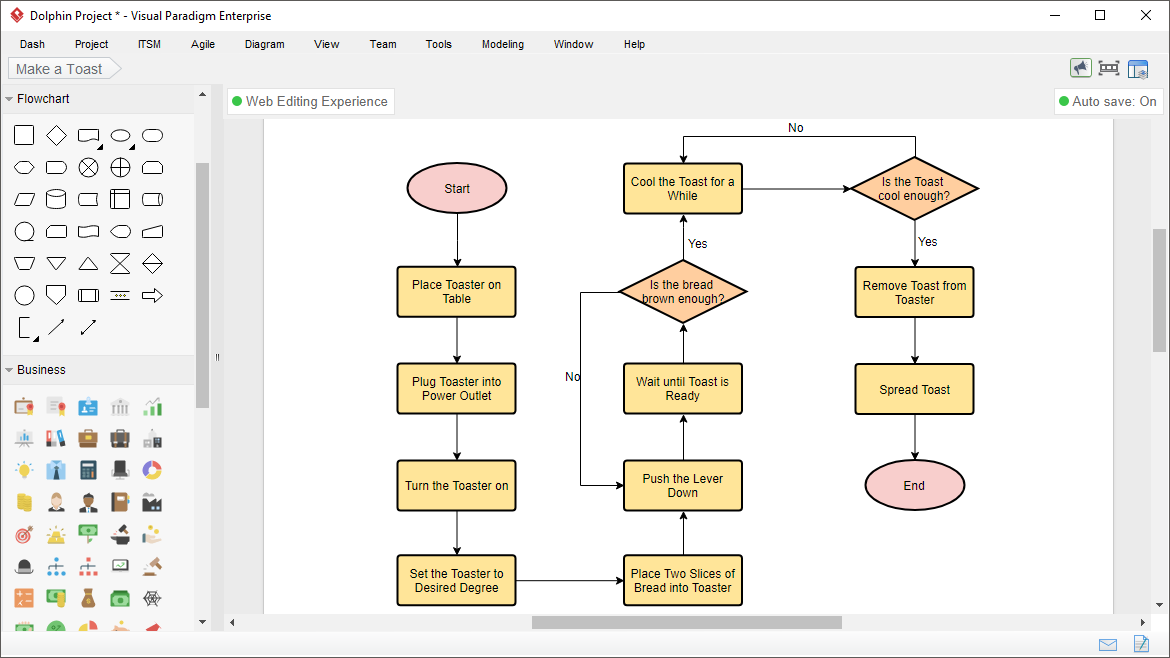Collapse the Business shapes section

click(x=8, y=369)
